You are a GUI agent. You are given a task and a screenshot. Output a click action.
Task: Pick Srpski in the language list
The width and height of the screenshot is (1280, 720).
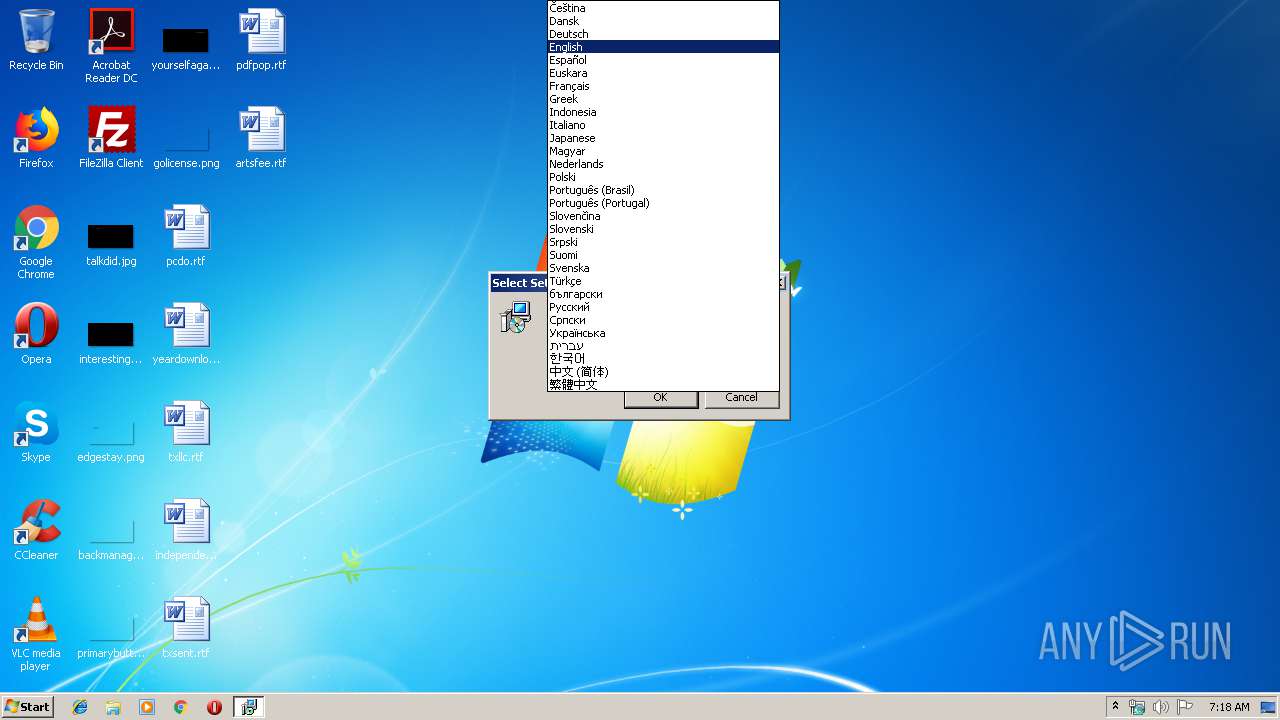point(663,242)
